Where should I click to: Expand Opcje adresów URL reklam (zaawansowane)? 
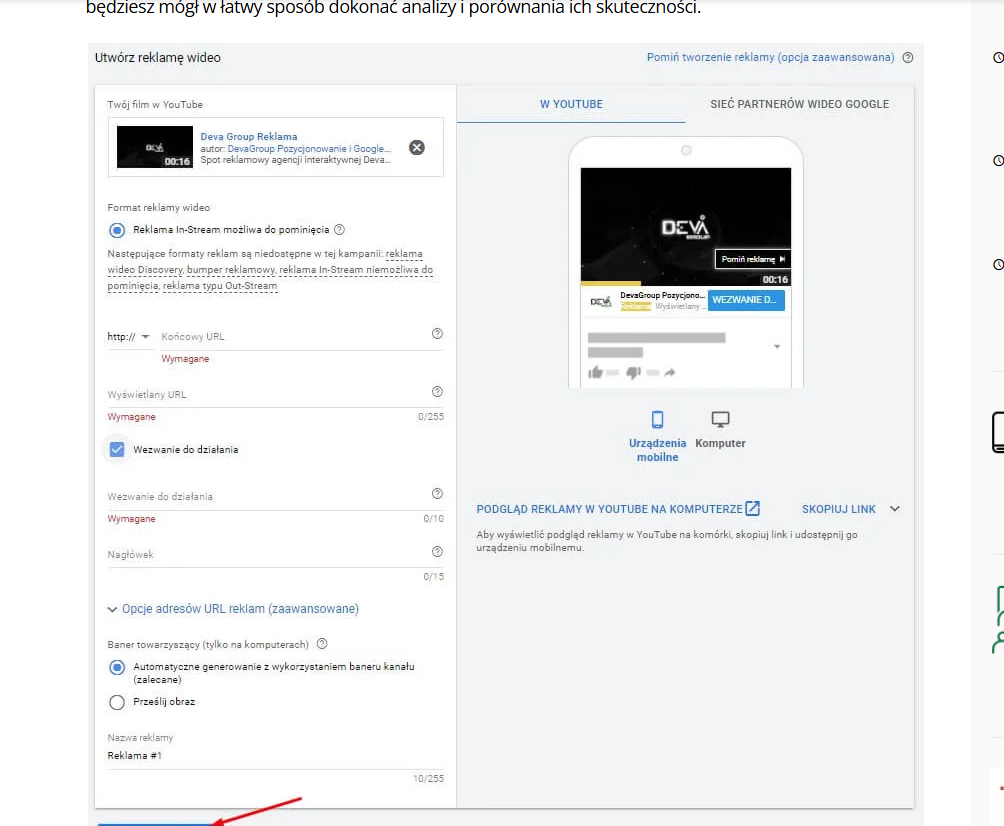(233, 609)
